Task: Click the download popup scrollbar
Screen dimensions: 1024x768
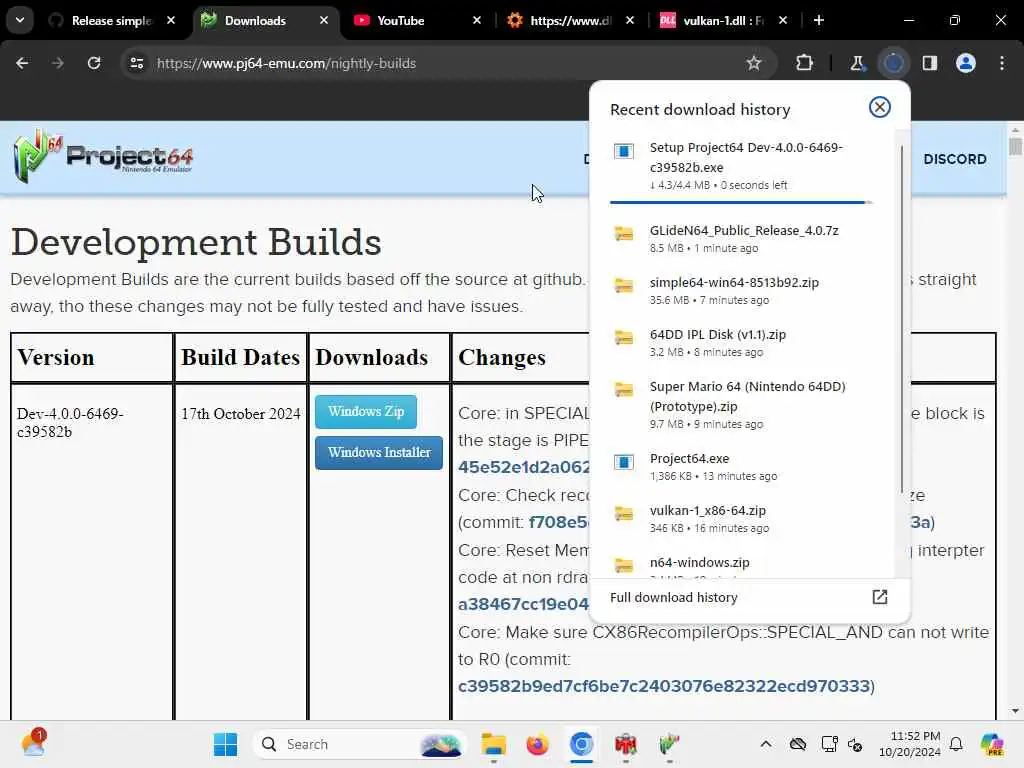Action: point(902,319)
